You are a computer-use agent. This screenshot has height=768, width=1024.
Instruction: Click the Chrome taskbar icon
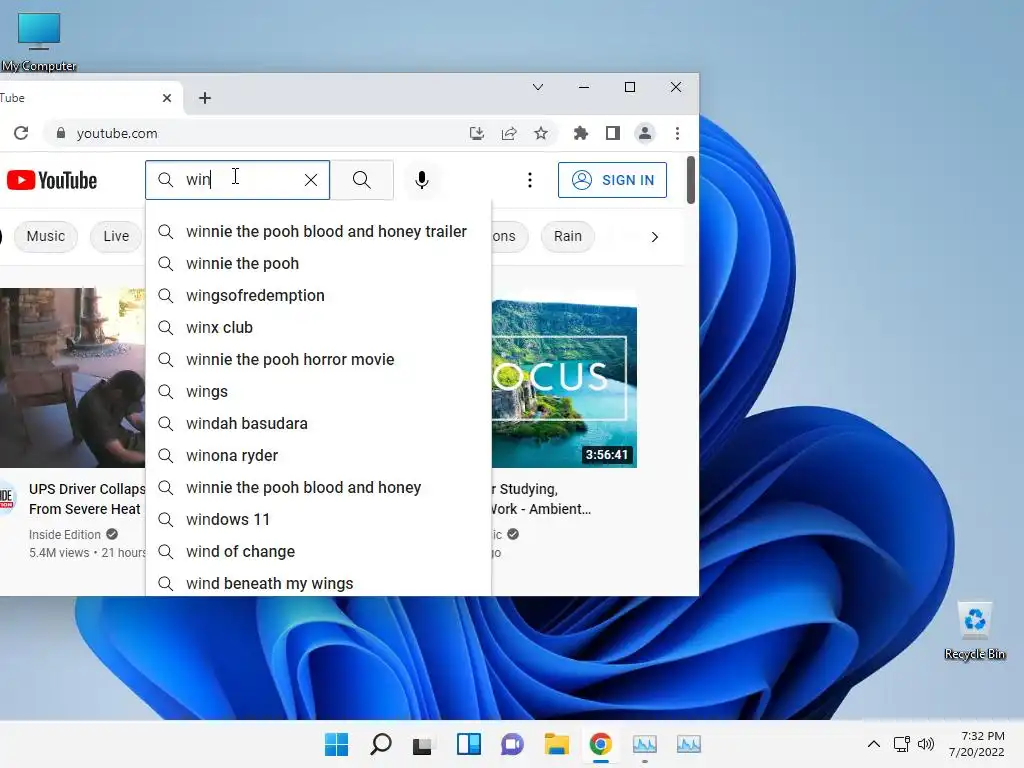[601, 744]
